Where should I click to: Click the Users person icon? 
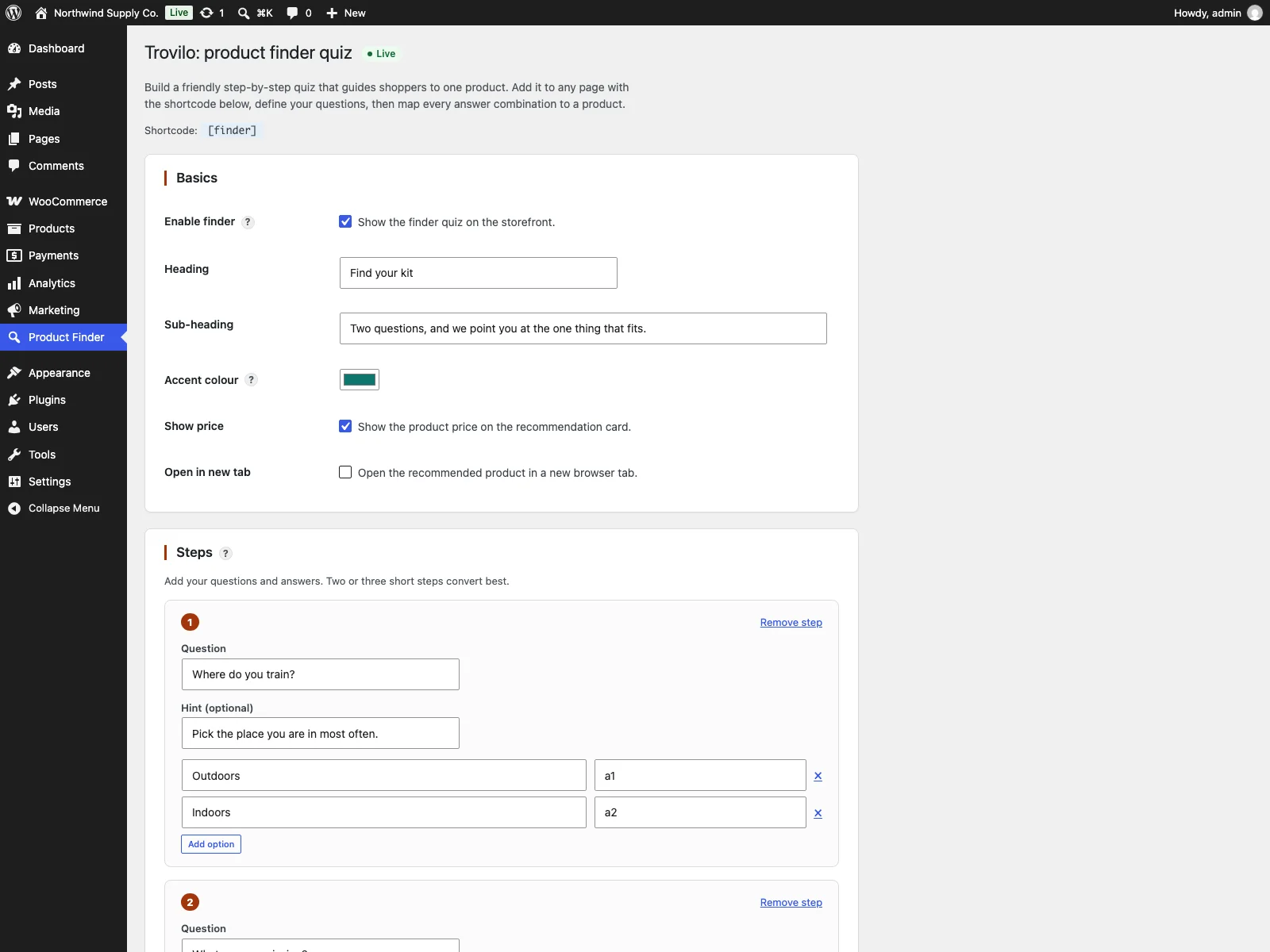point(14,427)
